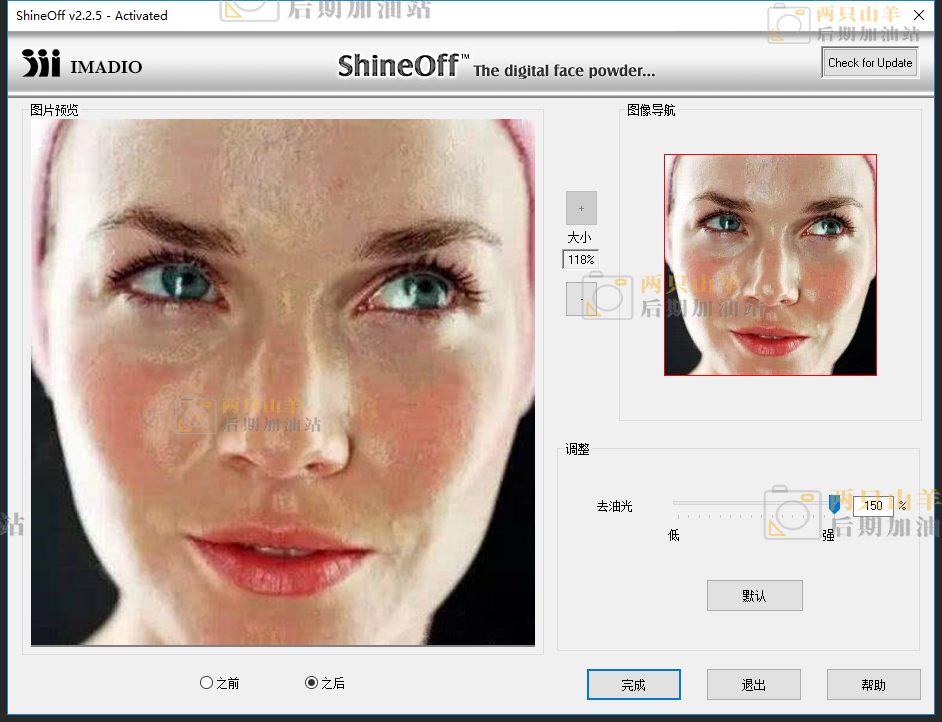This screenshot has width=942, height=722.
Task: Select the 之后 (after) radio button
Action: 312,683
